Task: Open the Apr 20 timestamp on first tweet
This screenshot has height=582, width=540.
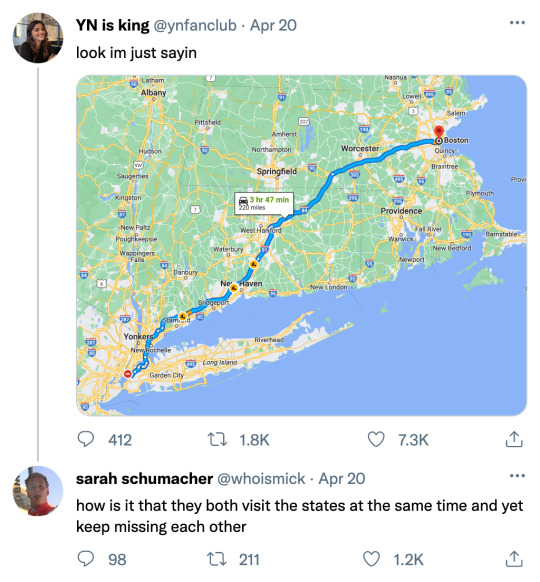Action: 273,26
